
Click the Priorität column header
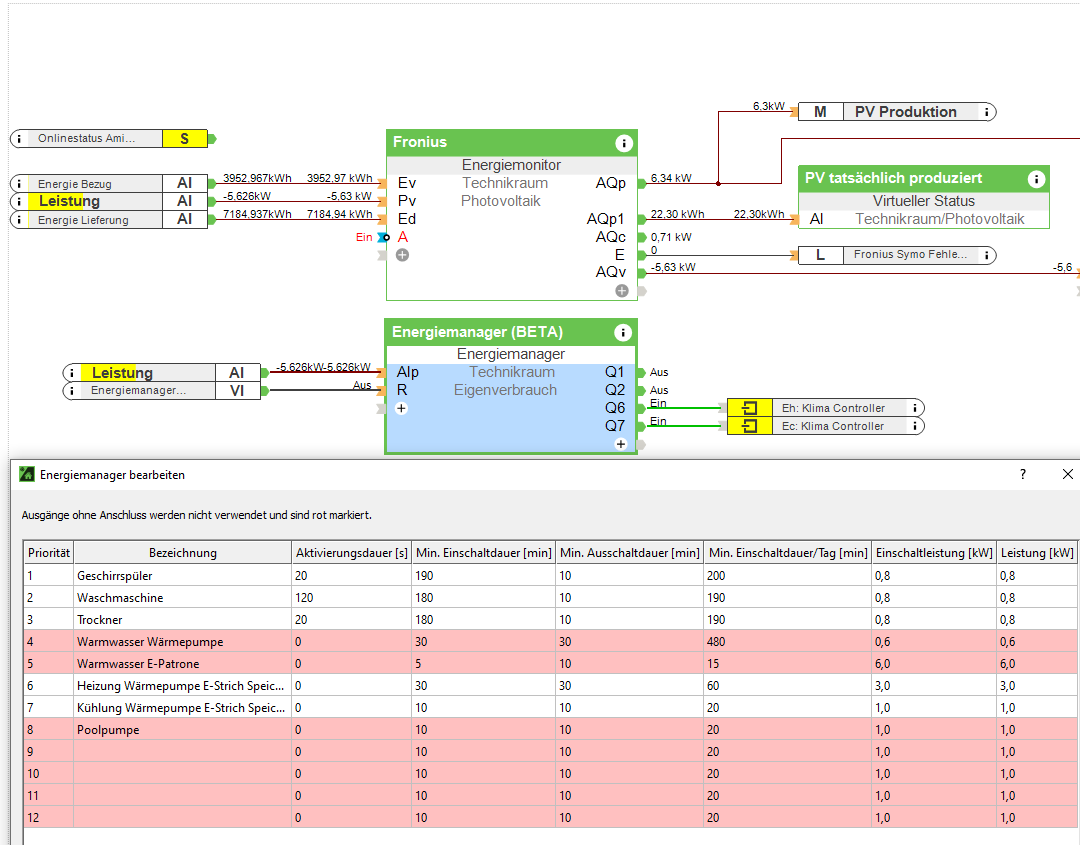click(x=49, y=553)
